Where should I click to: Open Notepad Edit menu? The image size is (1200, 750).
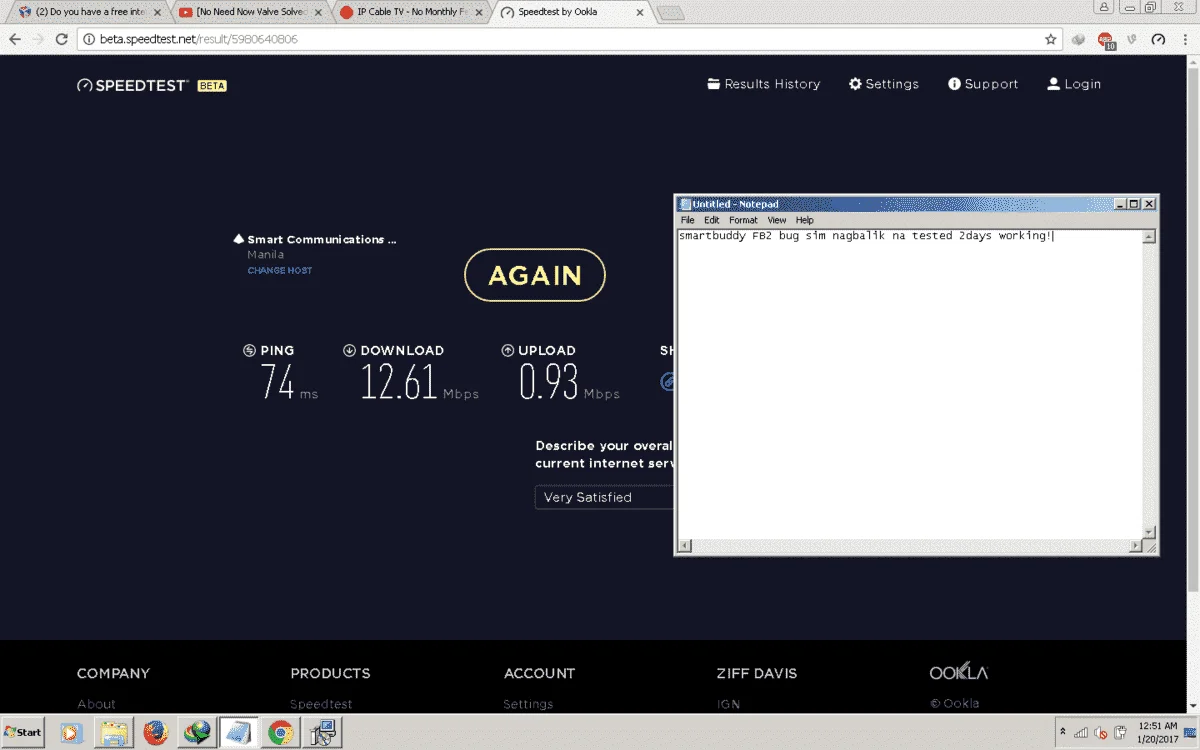[x=711, y=220]
